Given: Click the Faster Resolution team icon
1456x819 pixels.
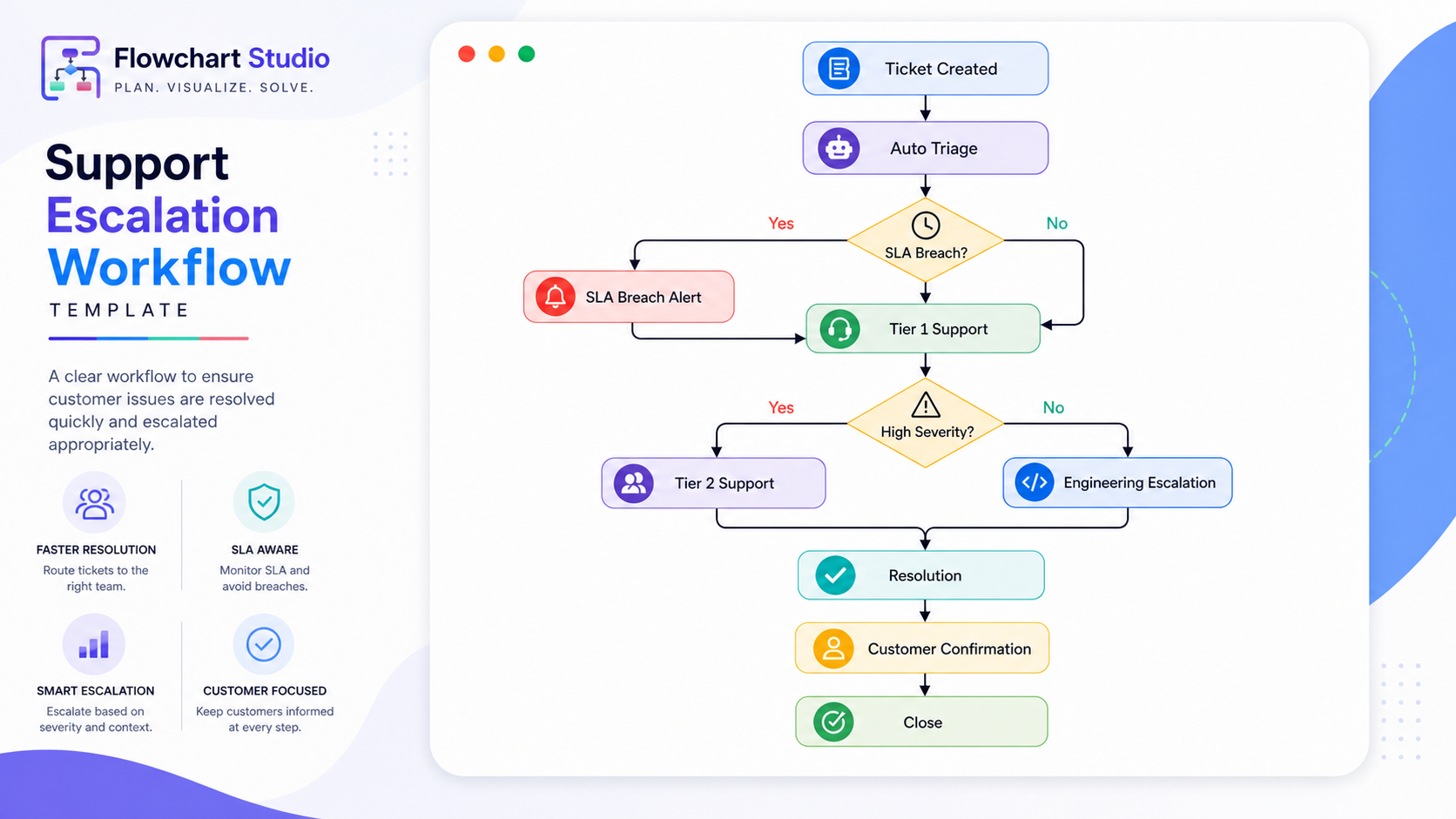Looking at the screenshot, I should coord(94,502).
